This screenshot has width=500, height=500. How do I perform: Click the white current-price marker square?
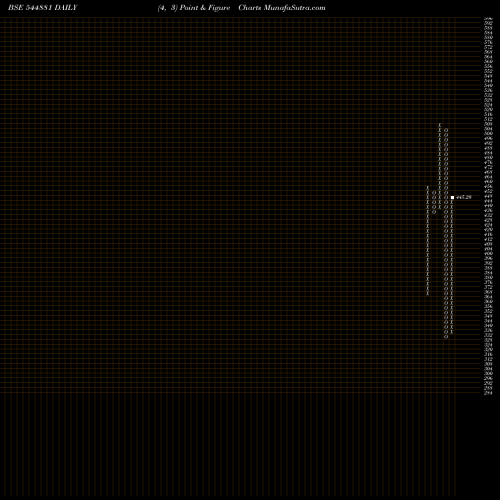coord(452,198)
